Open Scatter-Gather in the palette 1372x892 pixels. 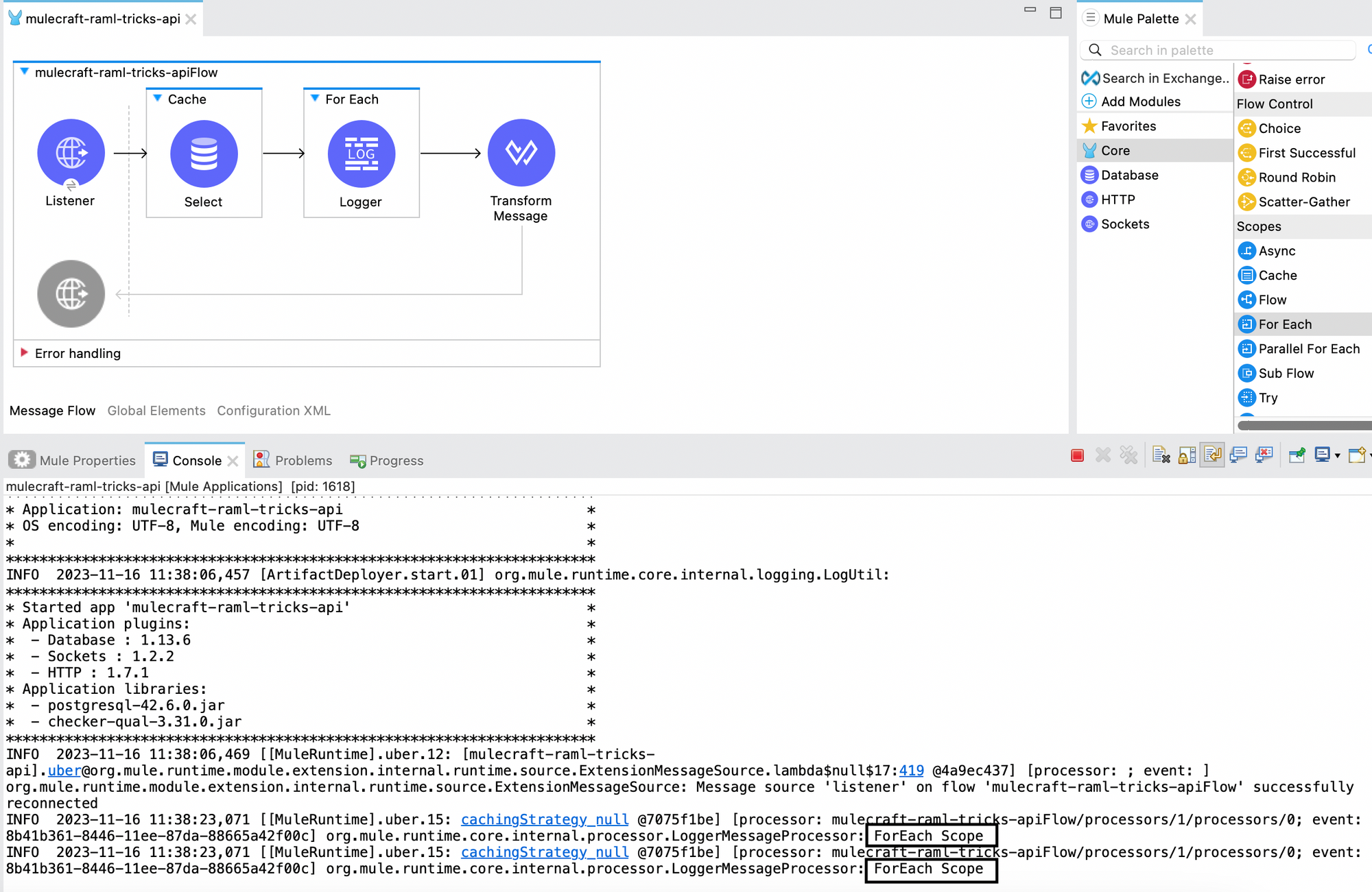point(1303,202)
